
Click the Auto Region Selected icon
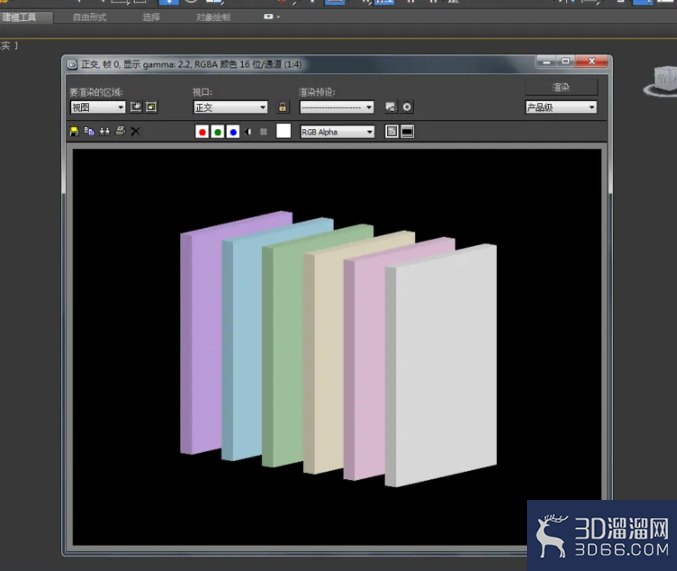coord(151,107)
